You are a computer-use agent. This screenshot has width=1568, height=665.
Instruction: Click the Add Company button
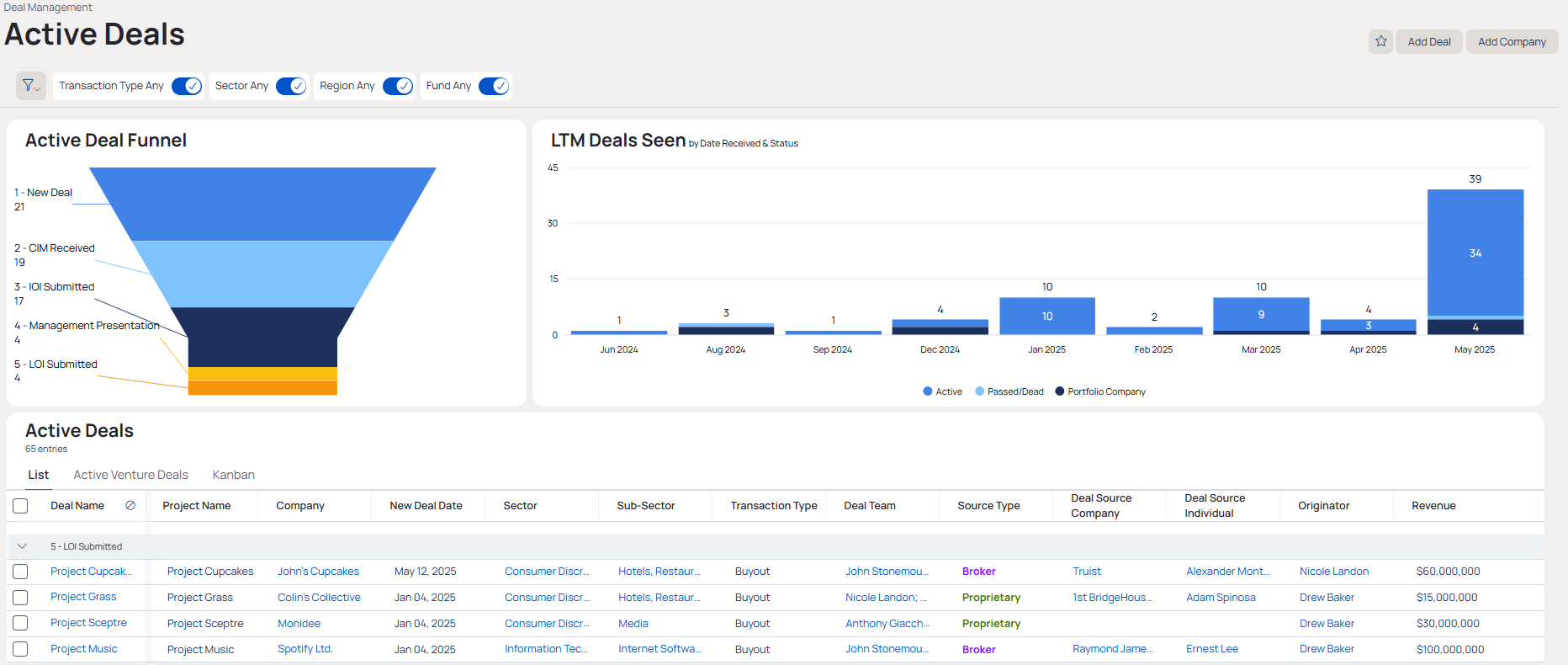pyautogui.click(x=1512, y=41)
